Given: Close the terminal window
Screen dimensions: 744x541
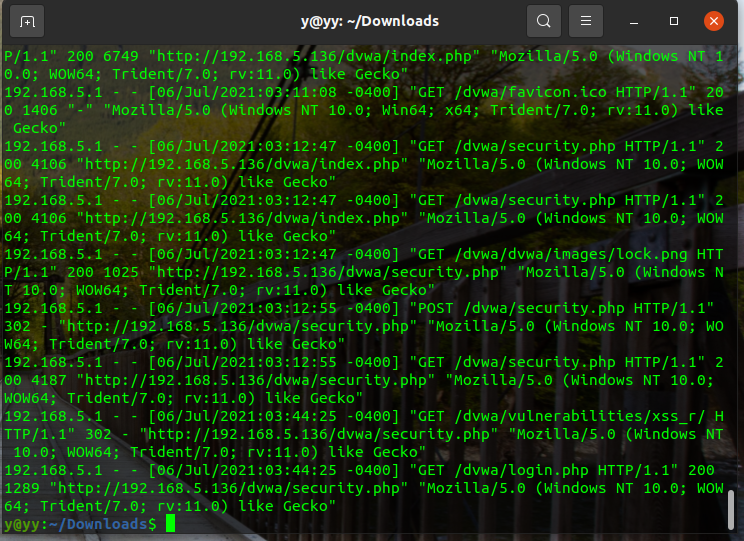Looking at the screenshot, I should 714,21.
